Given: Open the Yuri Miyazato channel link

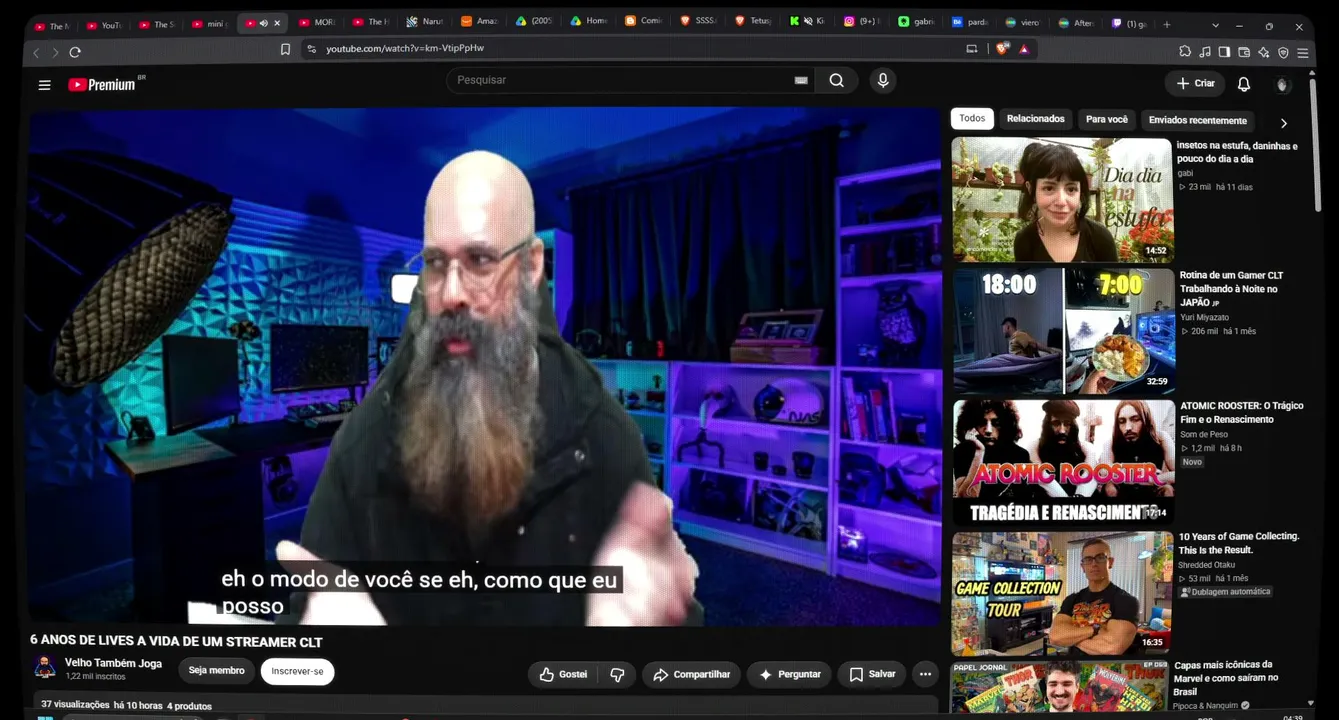Looking at the screenshot, I should [1205, 317].
